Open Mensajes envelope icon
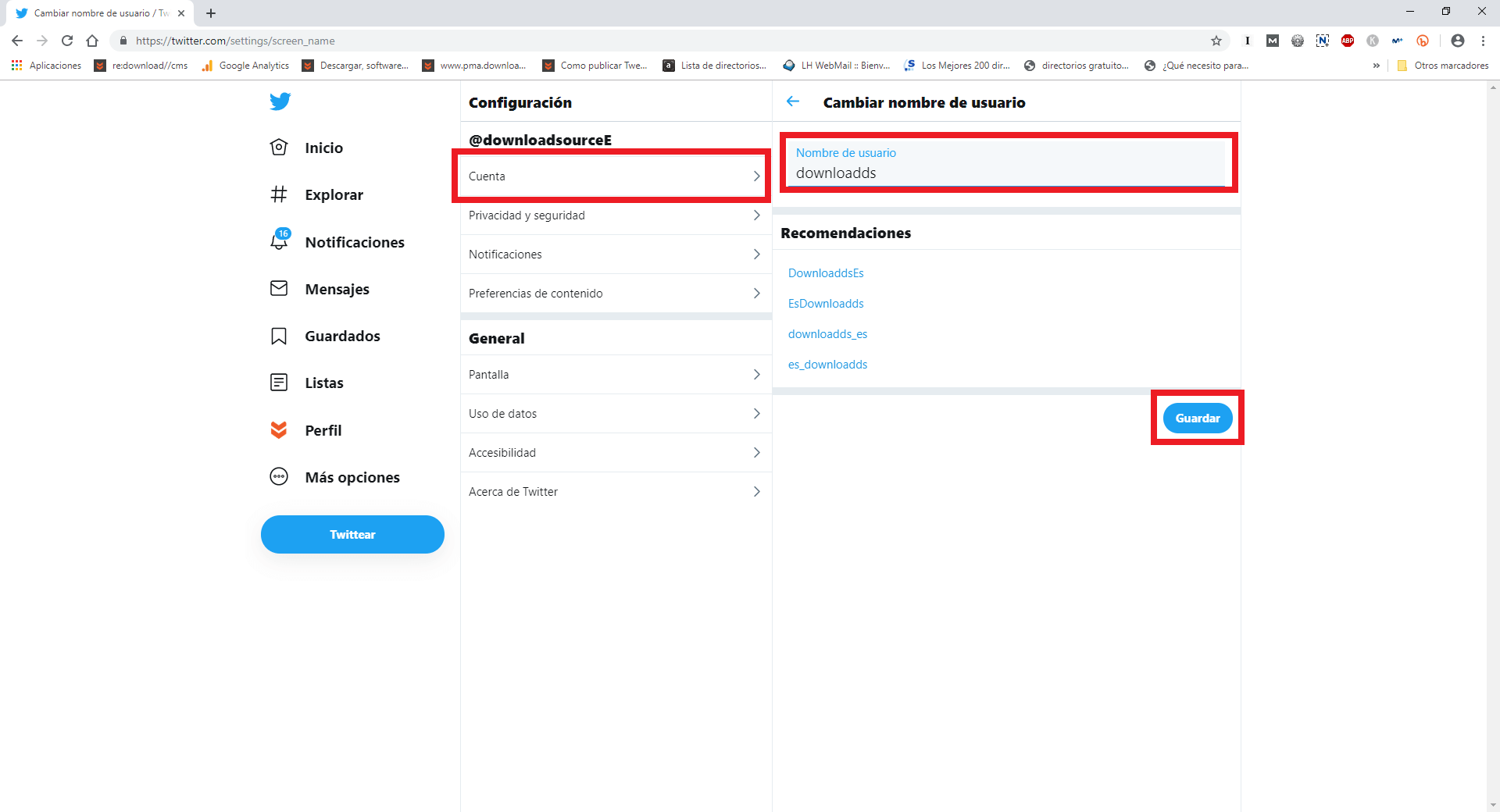The image size is (1500, 812). [x=279, y=289]
